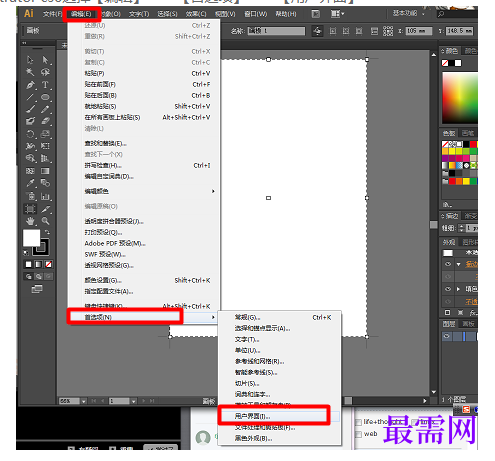
Task: Open the 编辑(E) menu
Action: (x=81, y=14)
